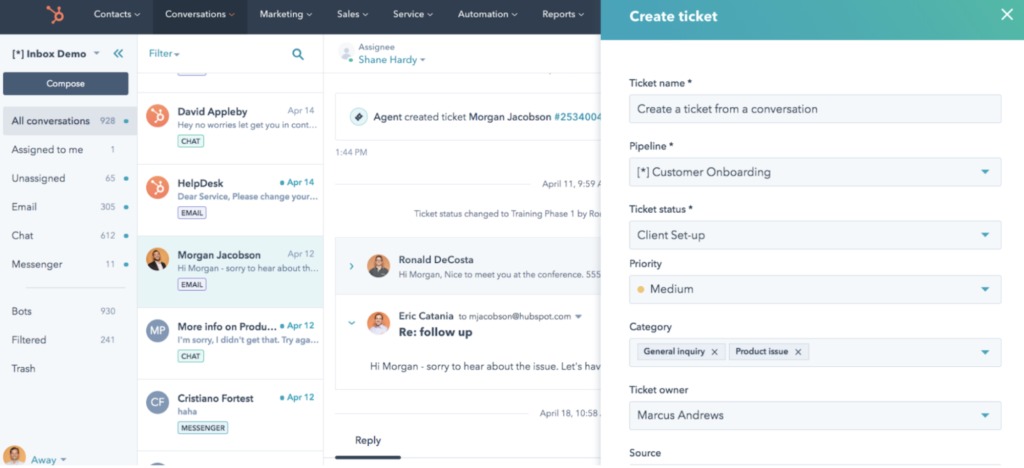Viewport: 1024px width, 468px height.
Task: Collapse the inbox sidebar with double chevron
Action: point(118,54)
